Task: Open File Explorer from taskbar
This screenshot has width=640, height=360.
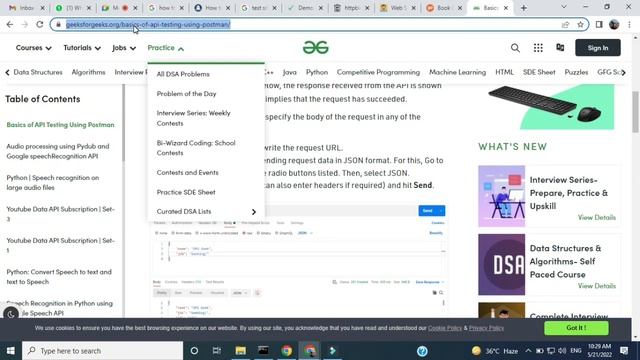Action: click(x=240, y=351)
